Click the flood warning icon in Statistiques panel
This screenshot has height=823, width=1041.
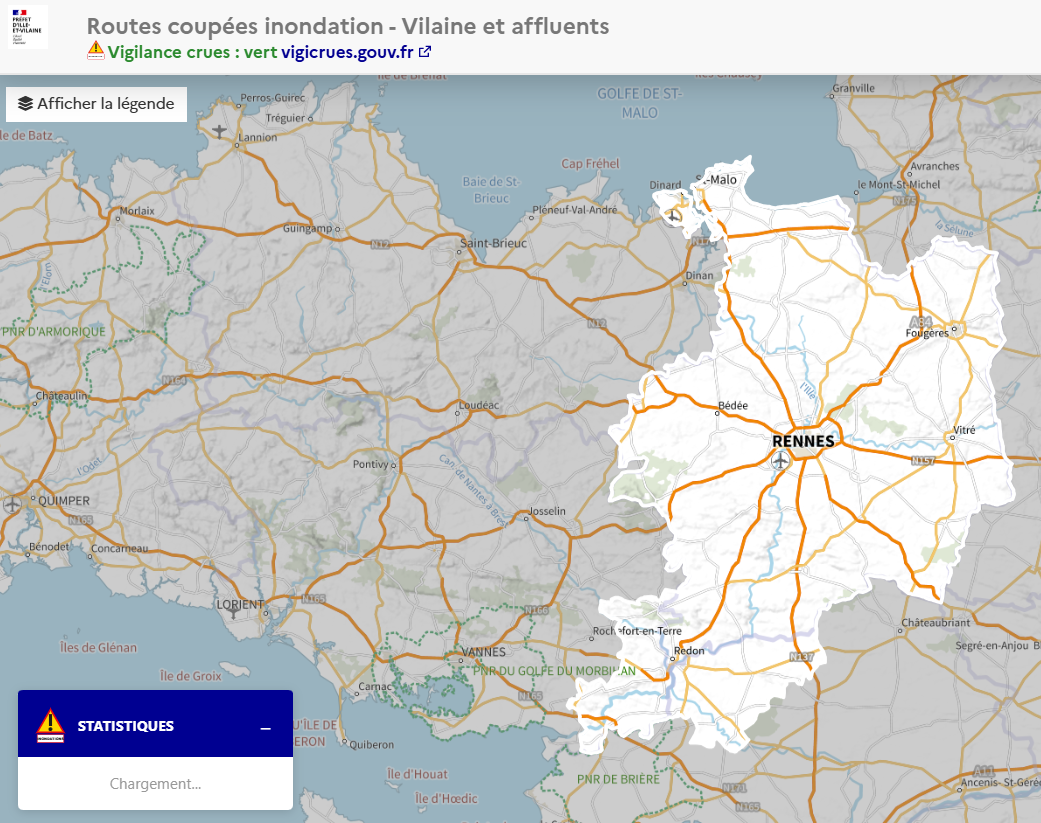tap(50, 725)
